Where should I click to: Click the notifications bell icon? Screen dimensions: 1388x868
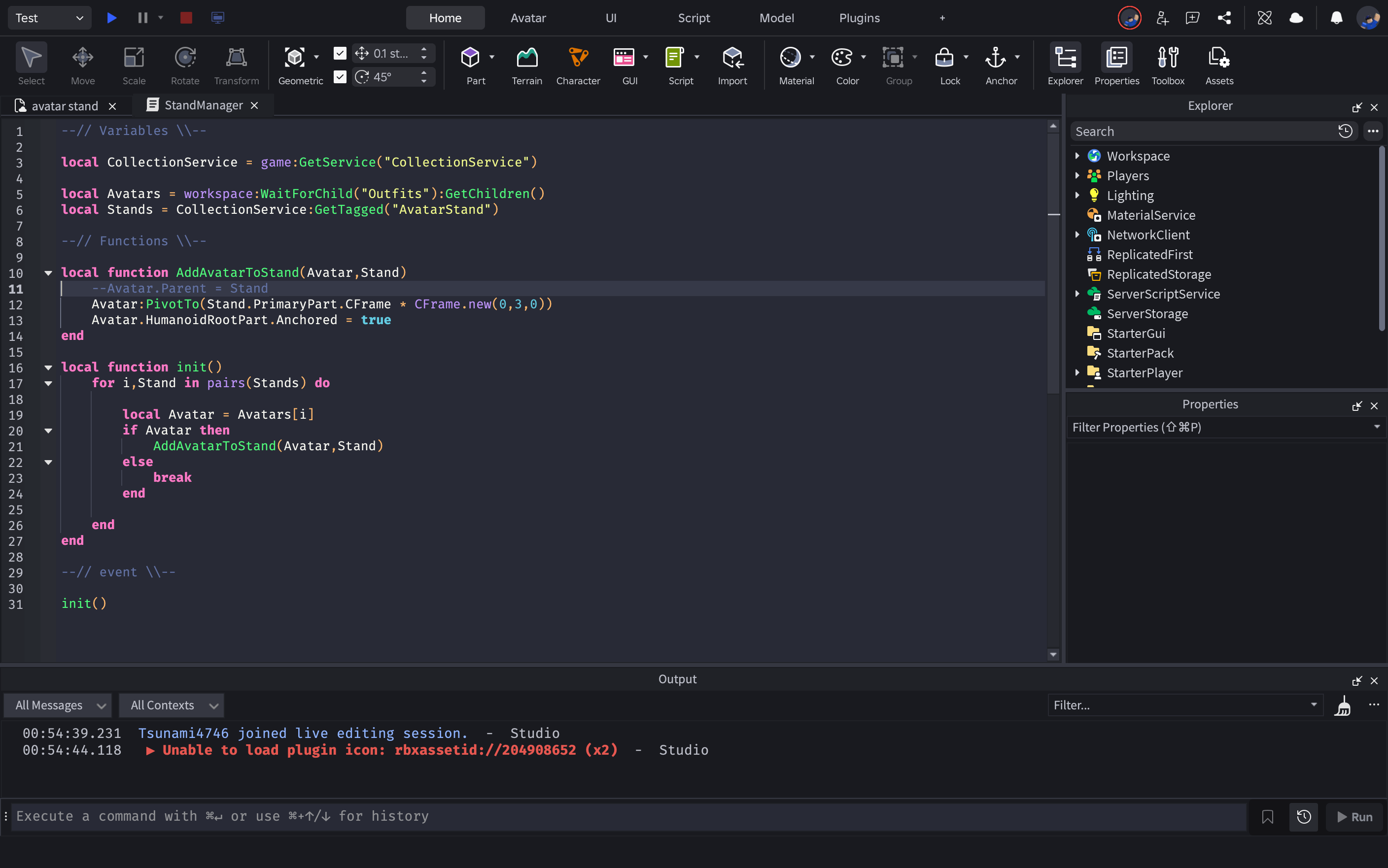click(x=1336, y=18)
